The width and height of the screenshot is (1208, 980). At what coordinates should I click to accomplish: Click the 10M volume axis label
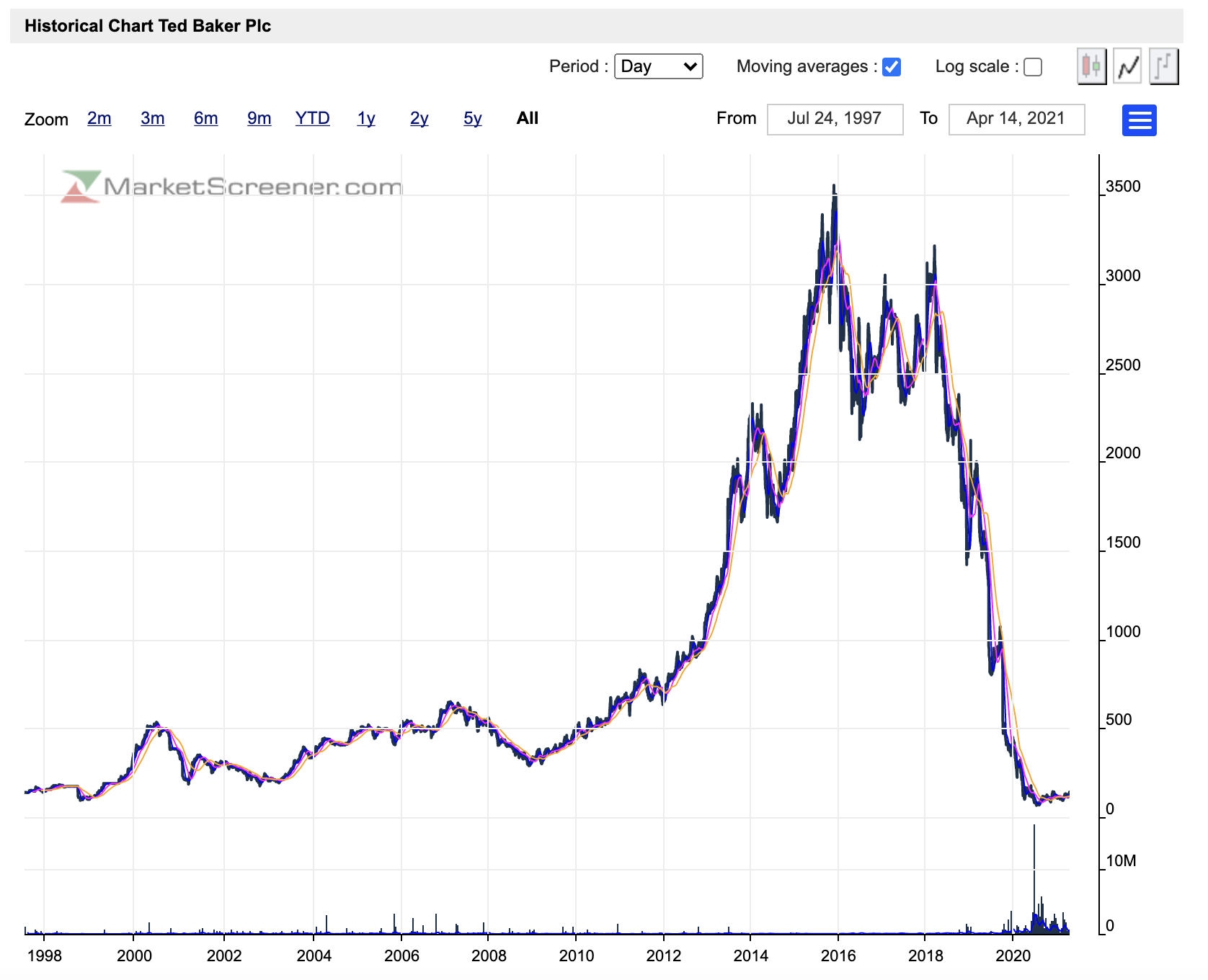[x=1121, y=861]
